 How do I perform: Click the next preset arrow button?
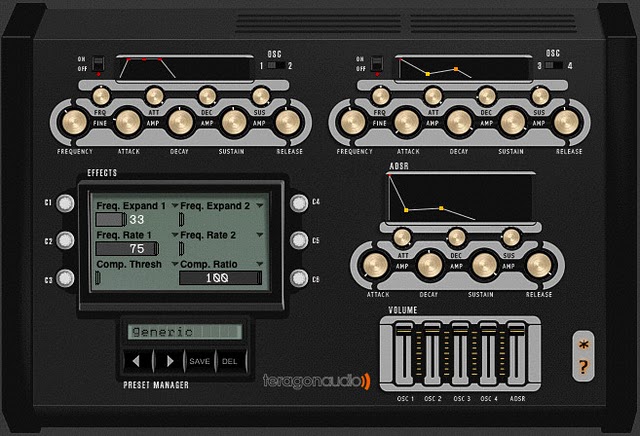click(170, 360)
